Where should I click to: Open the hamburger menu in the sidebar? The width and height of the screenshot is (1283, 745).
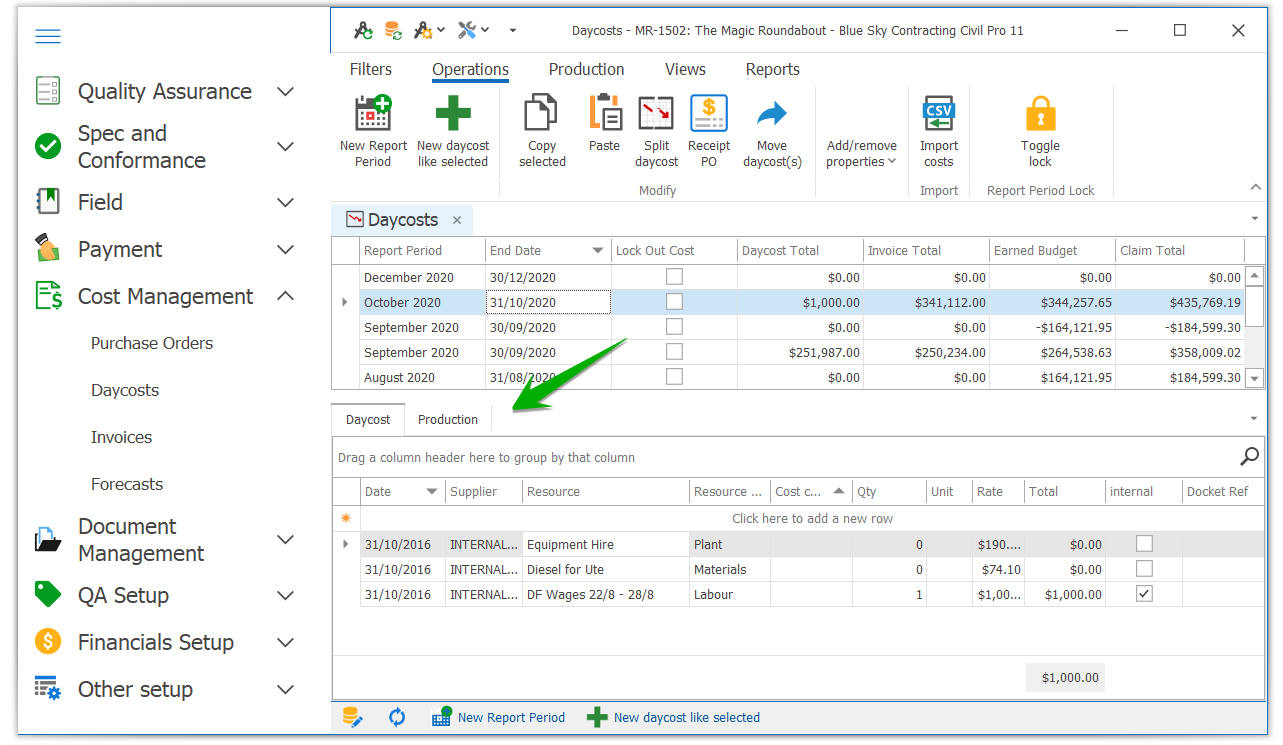click(48, 37)
